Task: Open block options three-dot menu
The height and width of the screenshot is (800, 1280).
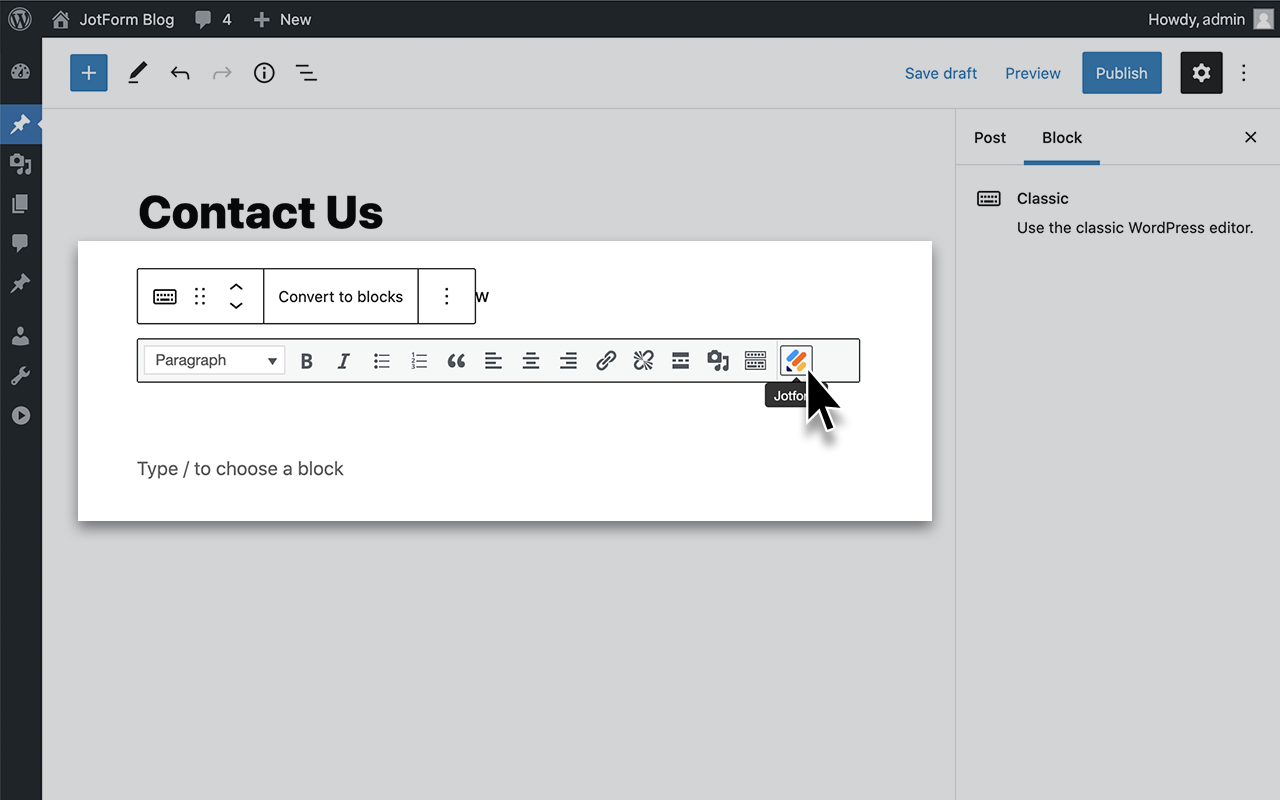Action: click(x=447, y=296)
